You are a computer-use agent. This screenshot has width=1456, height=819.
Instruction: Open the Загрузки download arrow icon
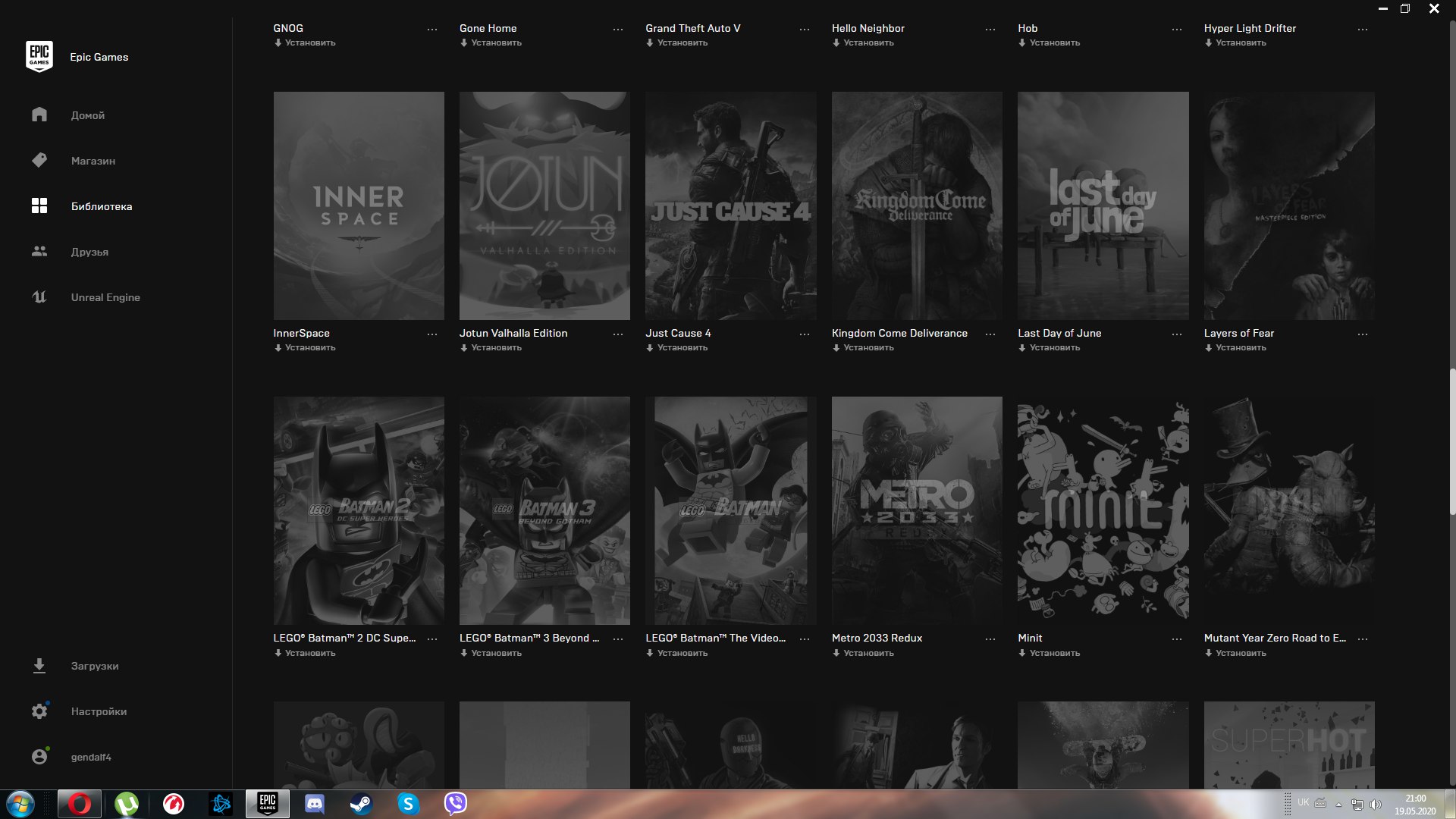[39, 666]
